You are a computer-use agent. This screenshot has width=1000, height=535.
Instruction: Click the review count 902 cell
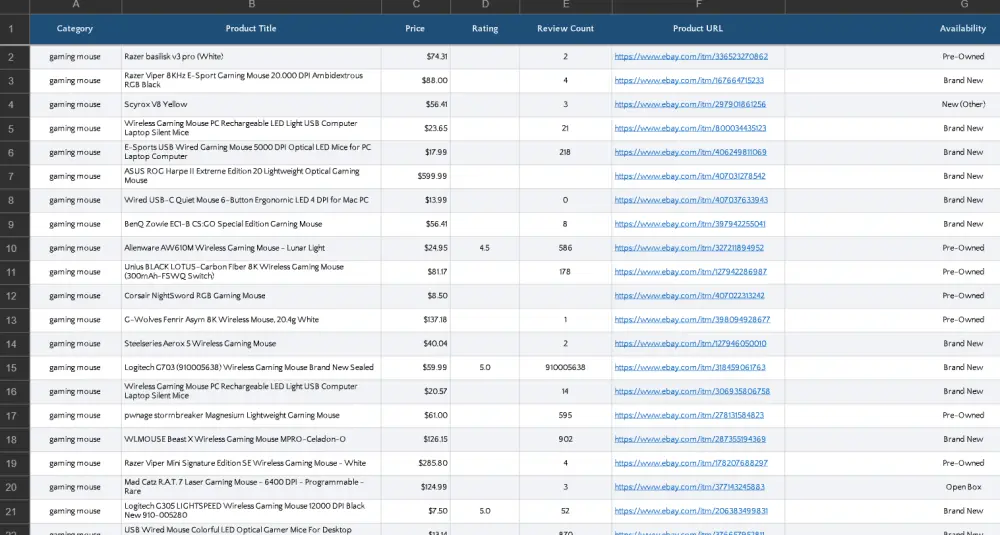(565, 439)
